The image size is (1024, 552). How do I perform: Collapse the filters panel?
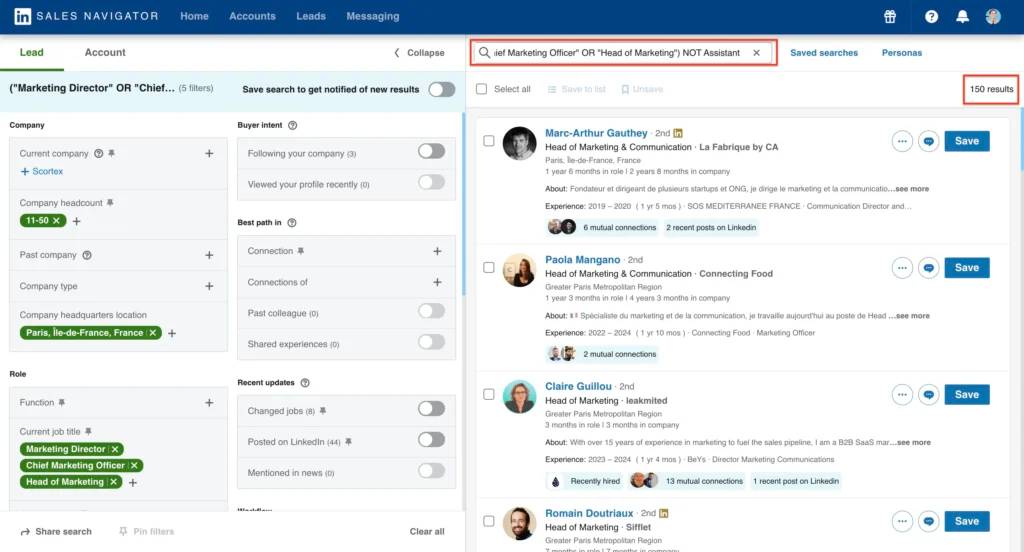(x=419, y=53)
